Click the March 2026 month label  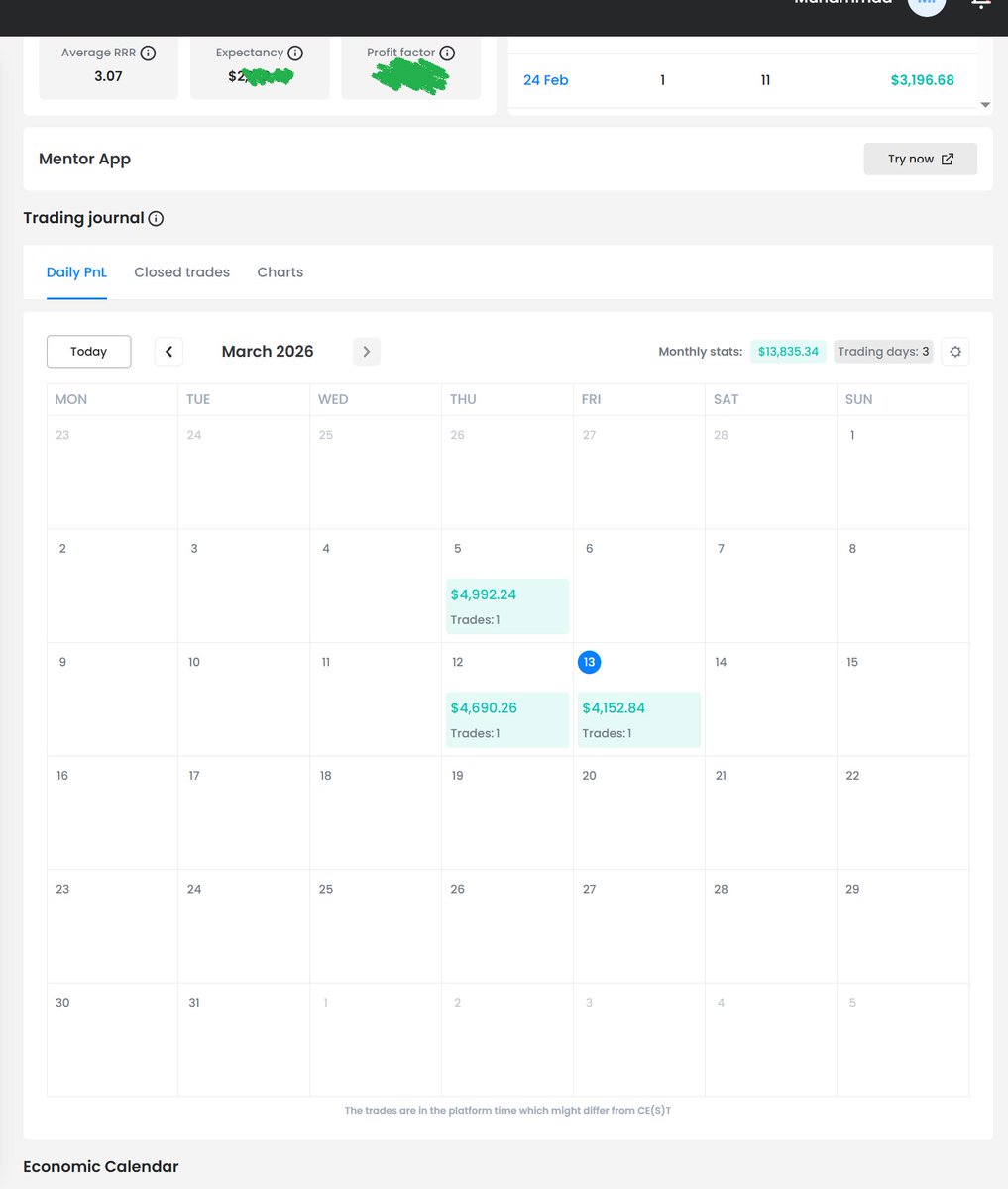(x=268, y=352)
